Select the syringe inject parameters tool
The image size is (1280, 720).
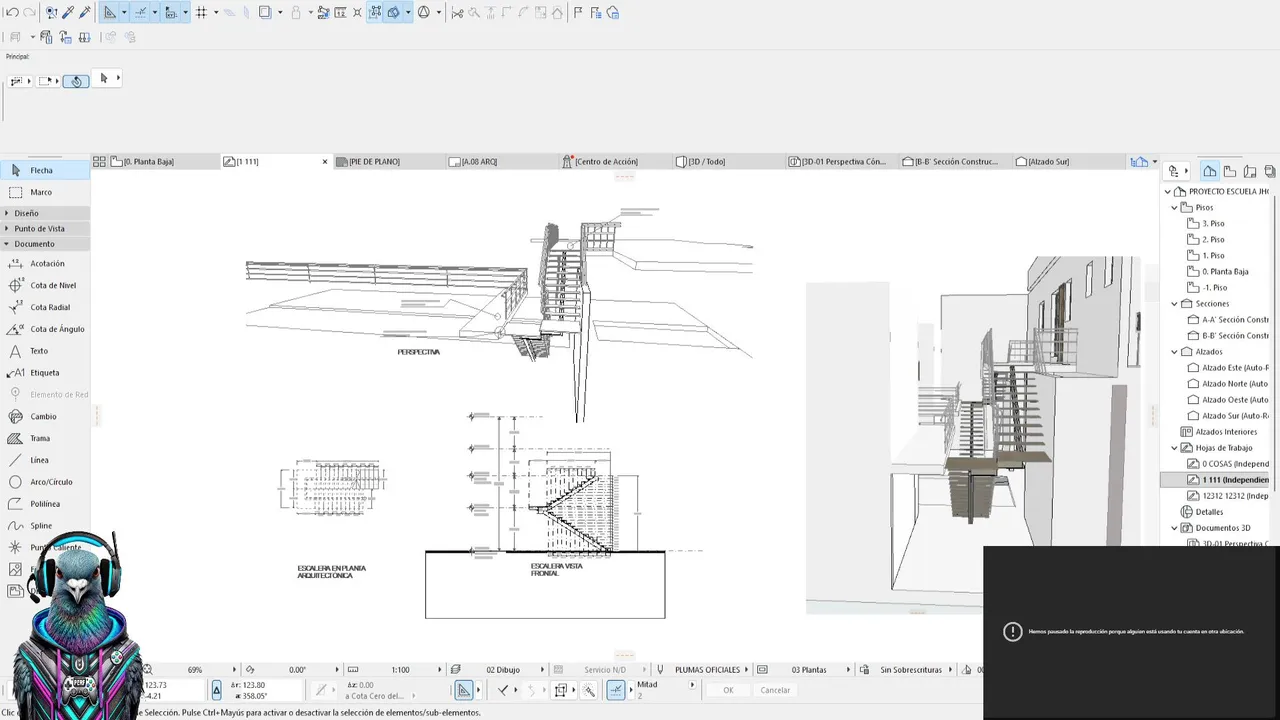(x=84, y=13)
